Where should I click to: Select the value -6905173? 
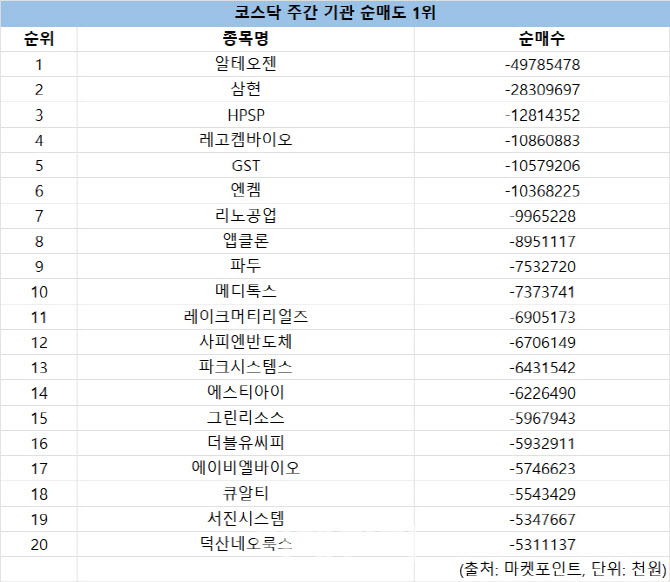click(542, 317)
